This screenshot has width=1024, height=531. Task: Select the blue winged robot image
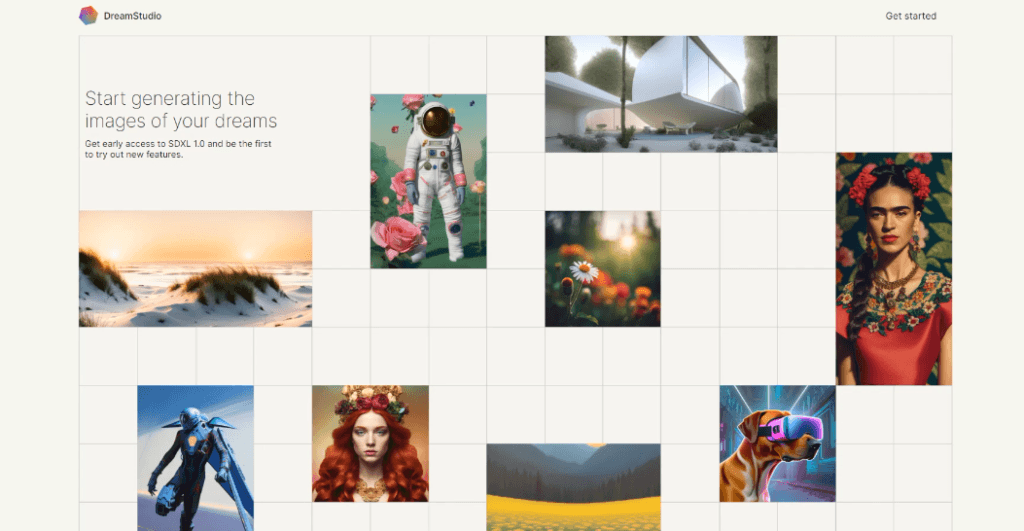tap(195, 458)
